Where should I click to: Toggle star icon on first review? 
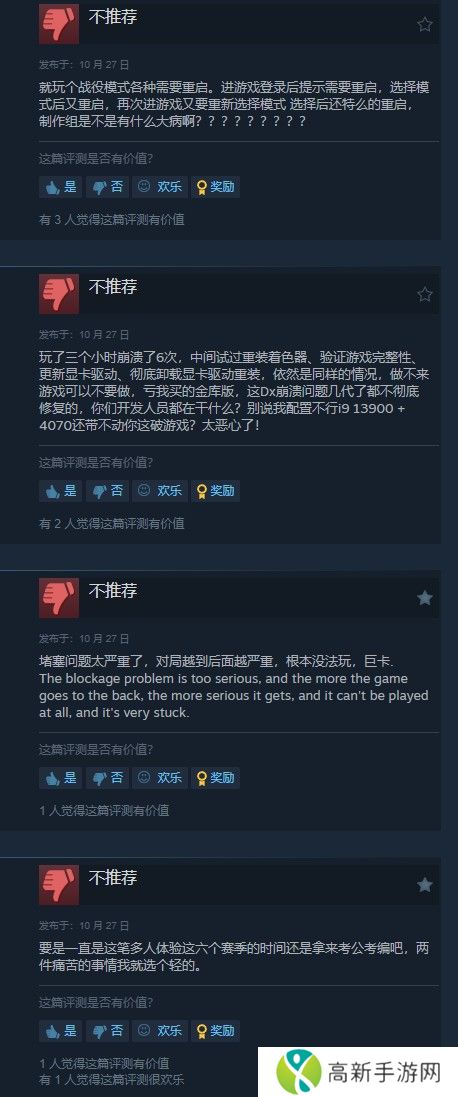424,24
